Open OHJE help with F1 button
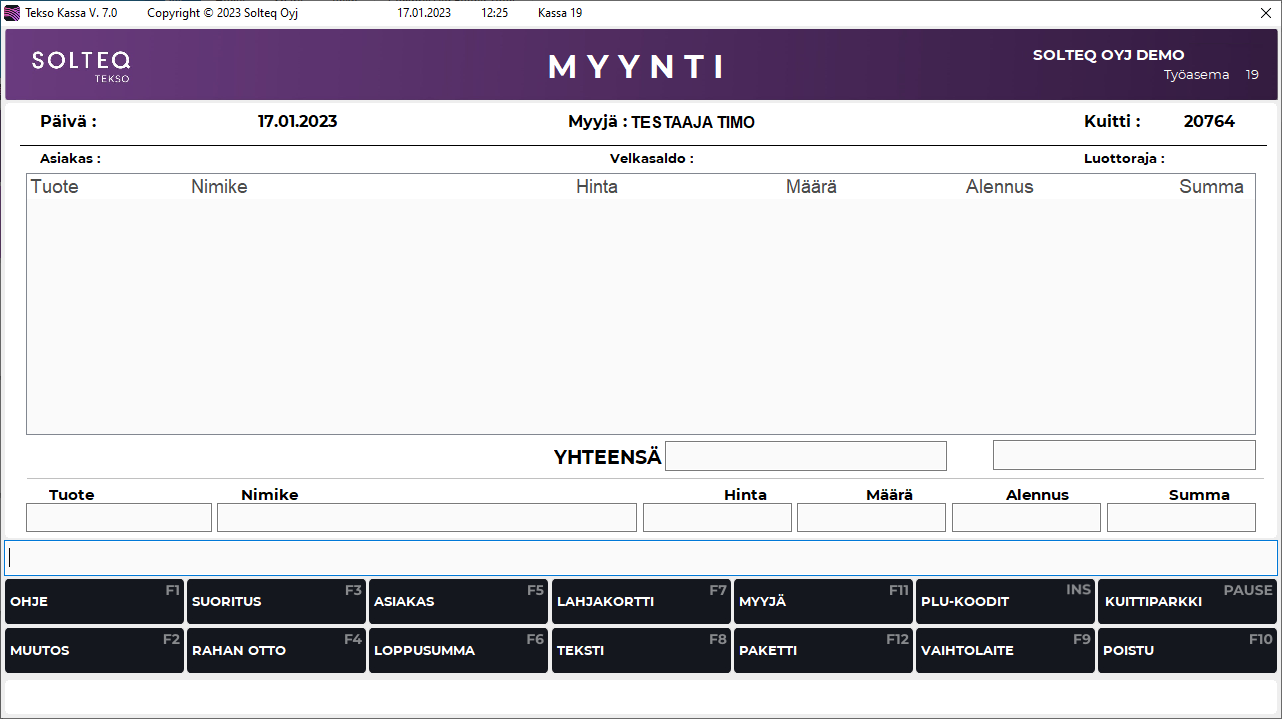The width and height of the screenshot is (1282, 719). [94, 601]
